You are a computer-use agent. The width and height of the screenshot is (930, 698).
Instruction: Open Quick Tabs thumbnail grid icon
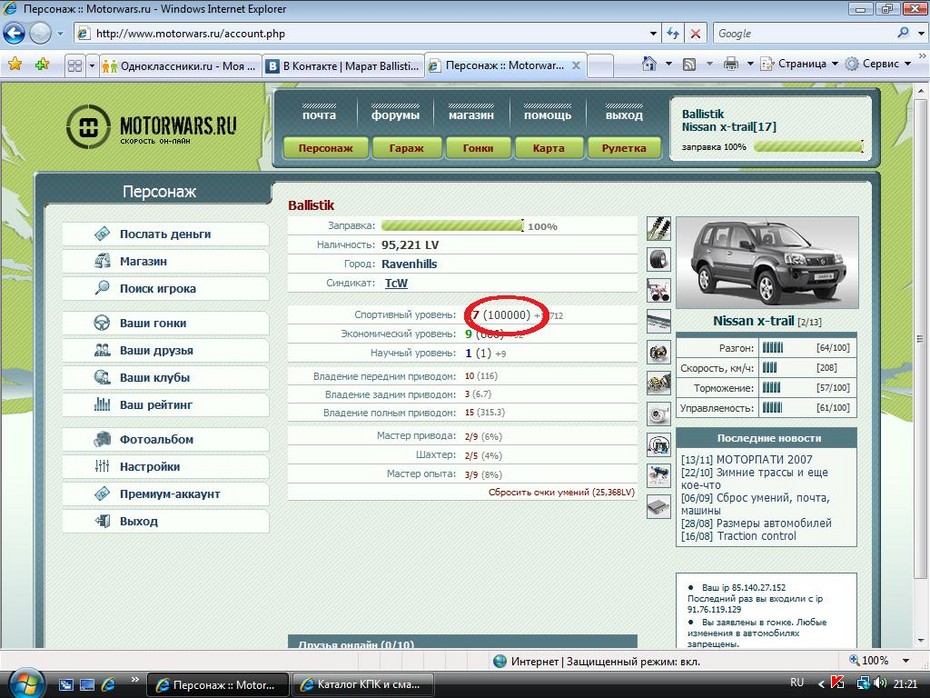coord(75,65)
